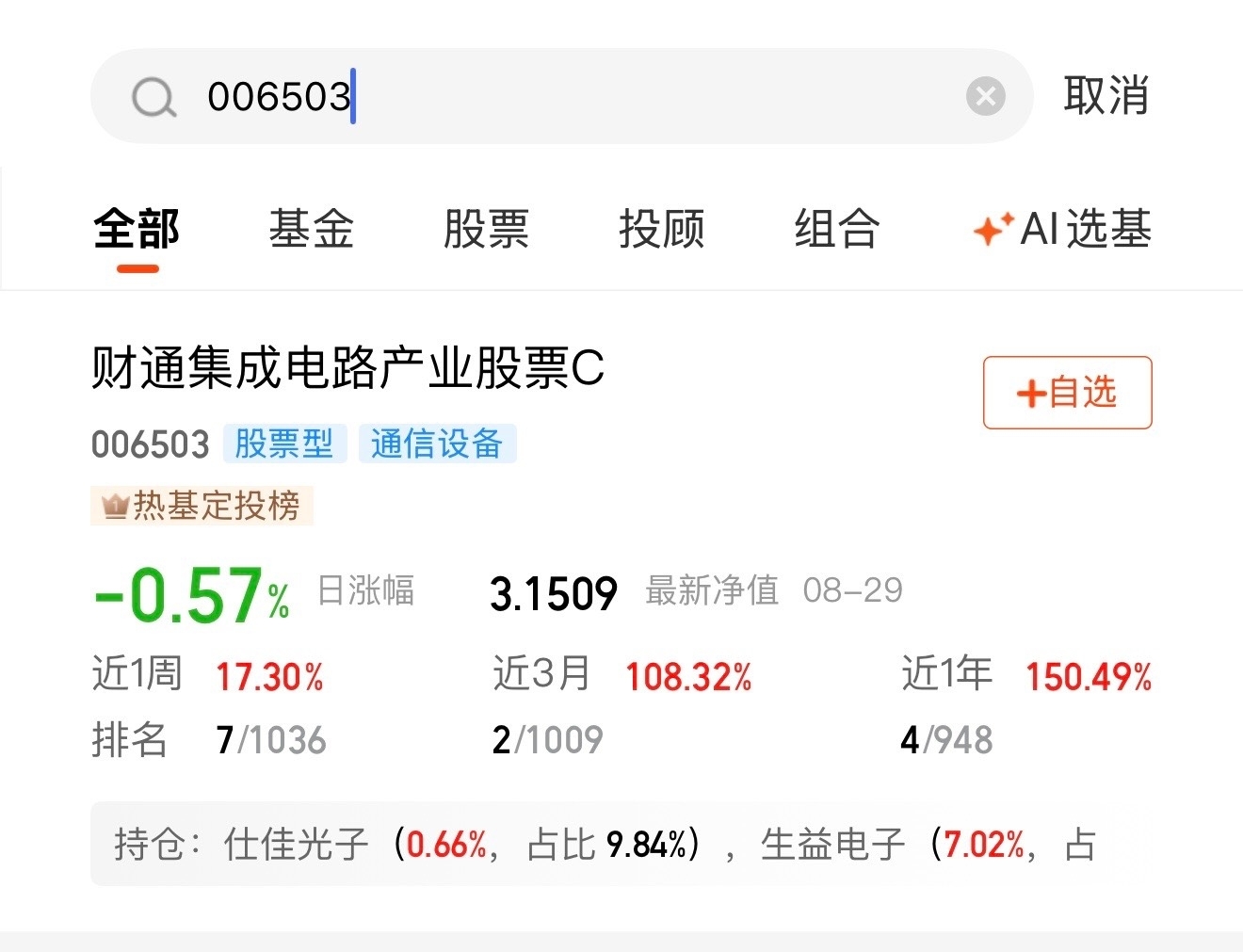
Task: Open fund 财通集成电路产业股票C title
Action: click(x=347, y=368)
